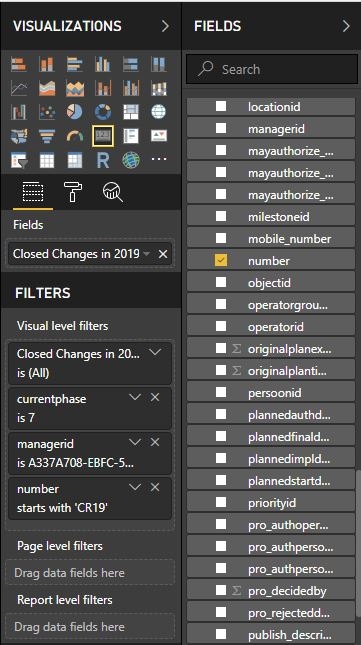Select the KPI visual

(x=158, y=136)
